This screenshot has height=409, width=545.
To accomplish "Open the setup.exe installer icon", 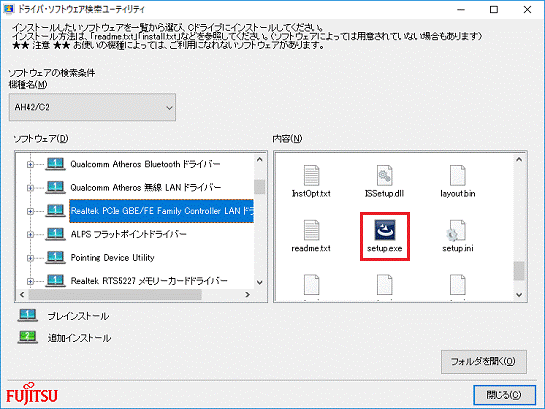I will pos(384,230).
